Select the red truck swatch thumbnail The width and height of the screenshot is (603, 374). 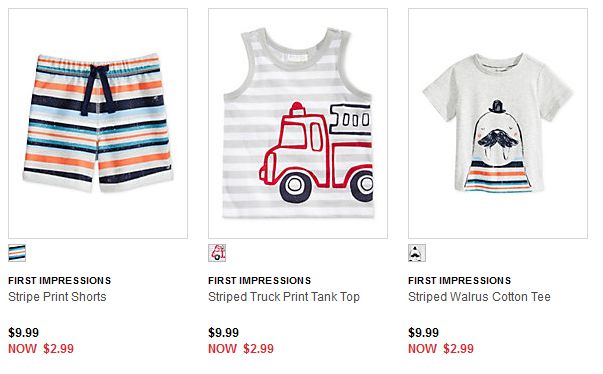[217, 253]
